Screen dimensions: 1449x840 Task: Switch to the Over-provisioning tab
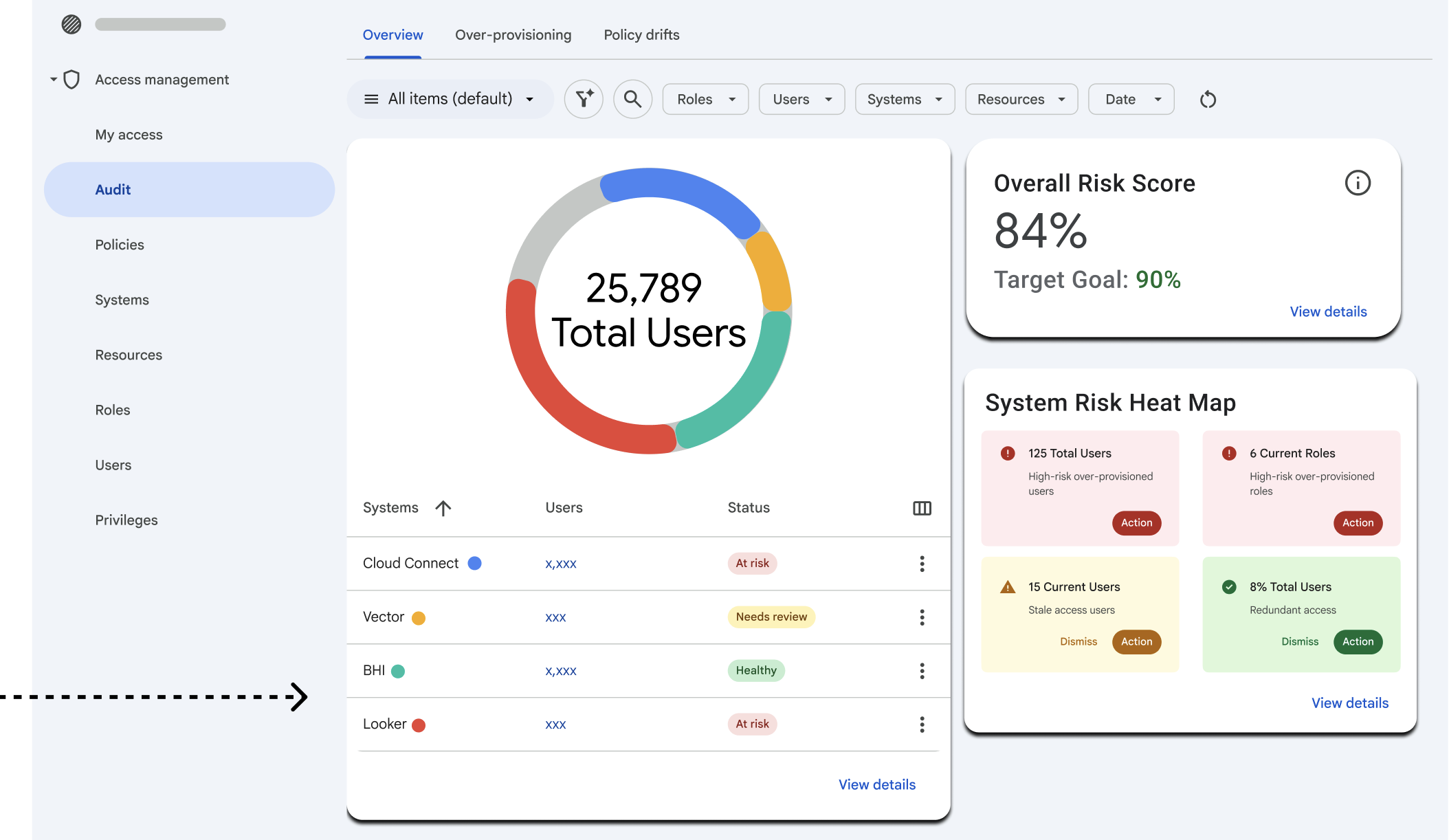coord(513,35)
